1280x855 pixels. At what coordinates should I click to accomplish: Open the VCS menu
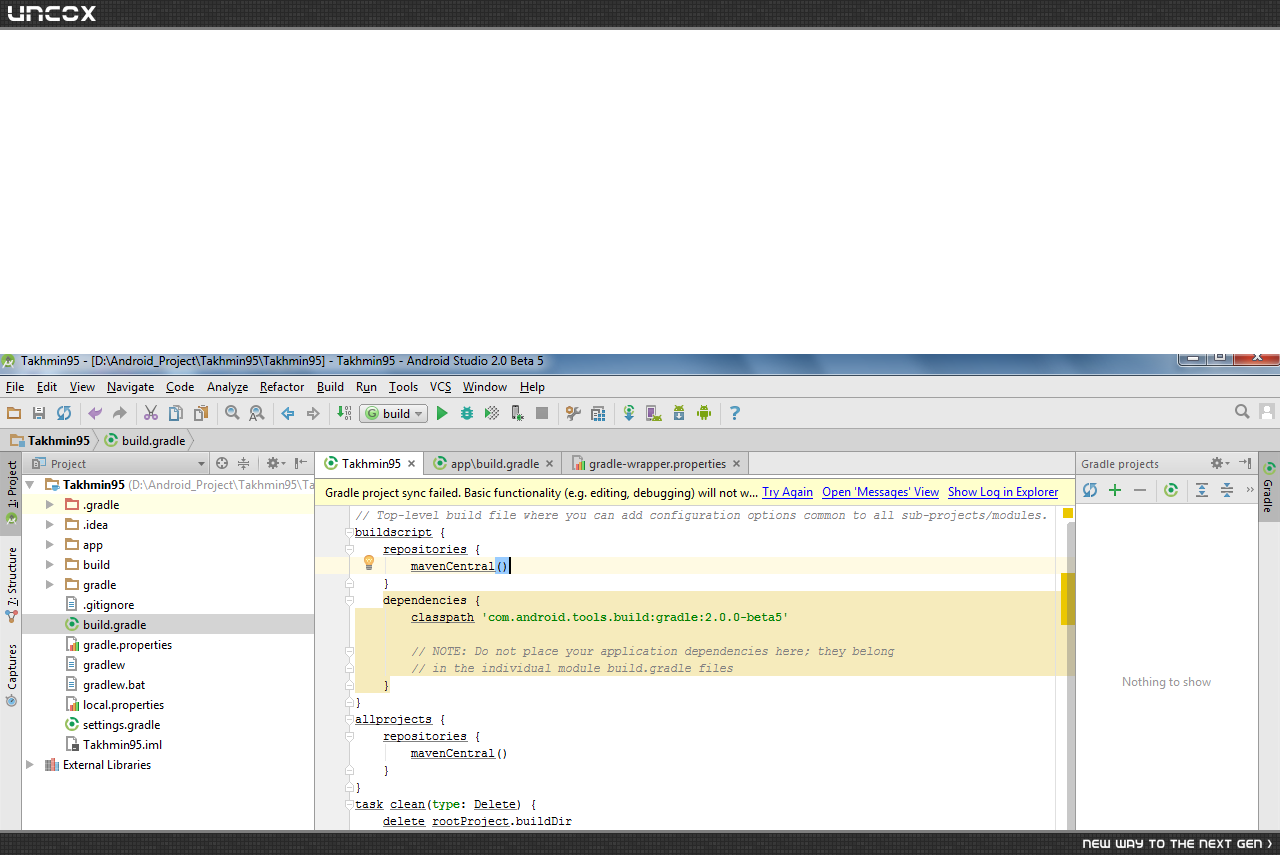[x=441, y=387]
